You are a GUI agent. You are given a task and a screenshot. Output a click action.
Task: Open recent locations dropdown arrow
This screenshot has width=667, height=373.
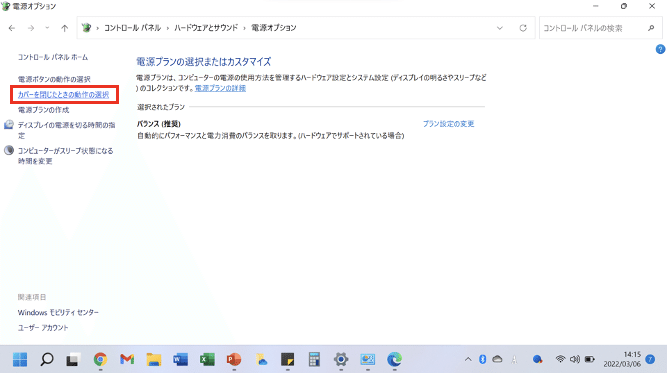(x=47, y=28)
